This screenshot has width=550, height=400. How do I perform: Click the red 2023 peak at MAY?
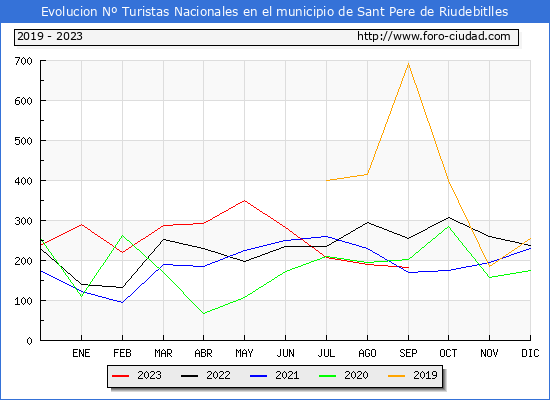244,201
